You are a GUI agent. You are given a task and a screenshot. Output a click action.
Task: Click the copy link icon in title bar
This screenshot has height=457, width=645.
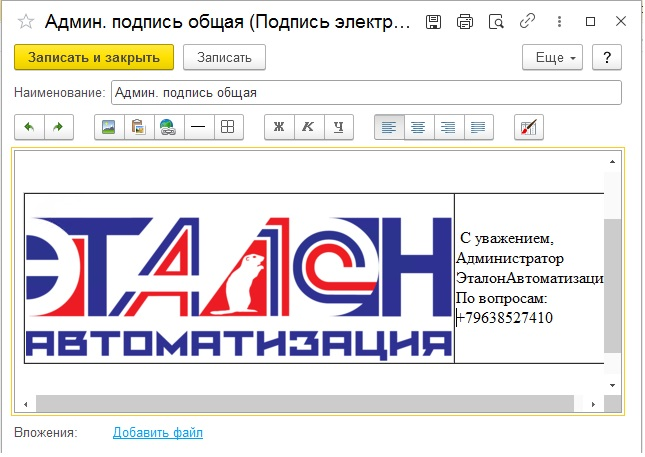(526, 21)
